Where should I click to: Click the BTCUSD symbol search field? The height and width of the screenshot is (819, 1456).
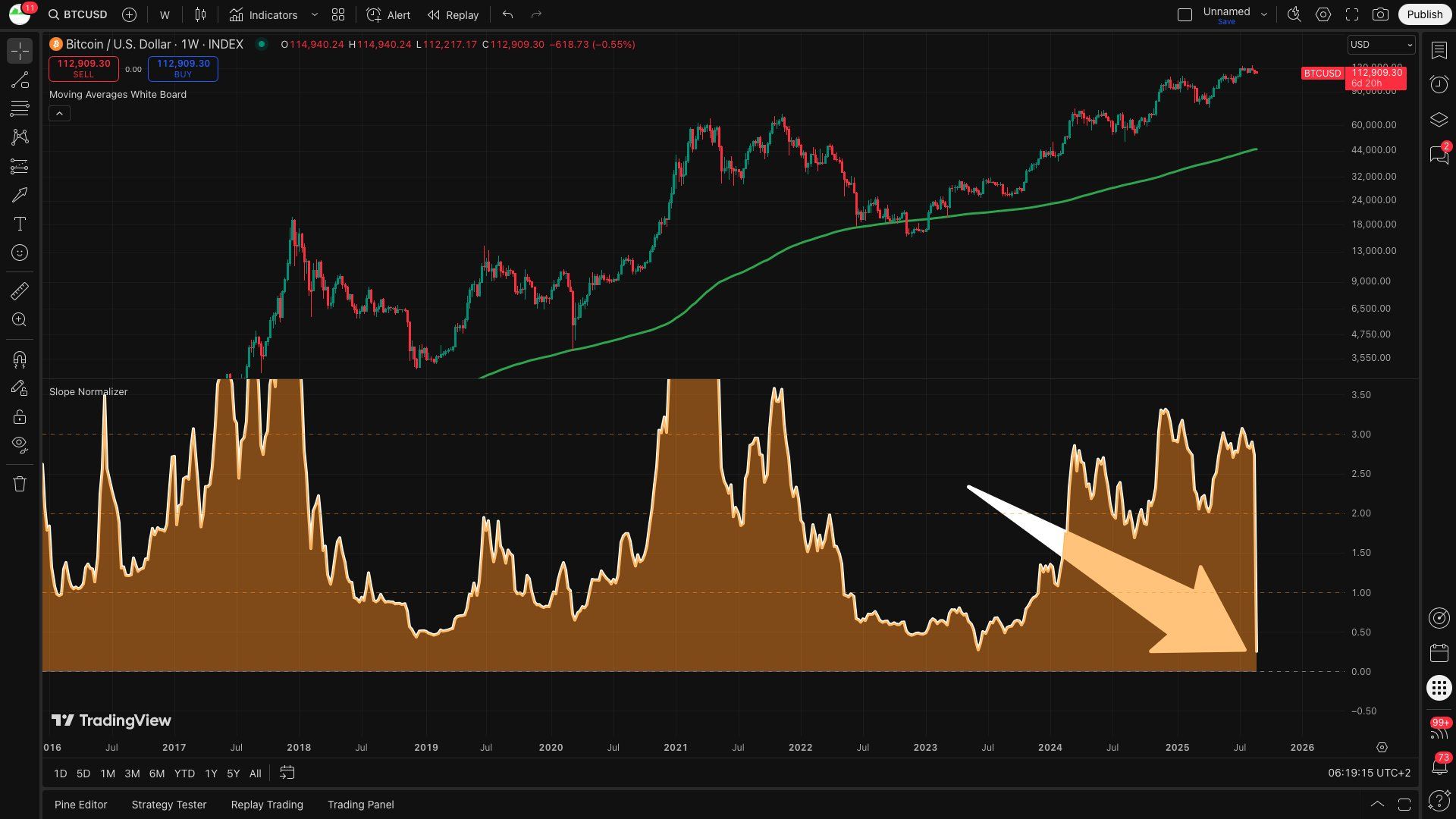tap(78, 14)
